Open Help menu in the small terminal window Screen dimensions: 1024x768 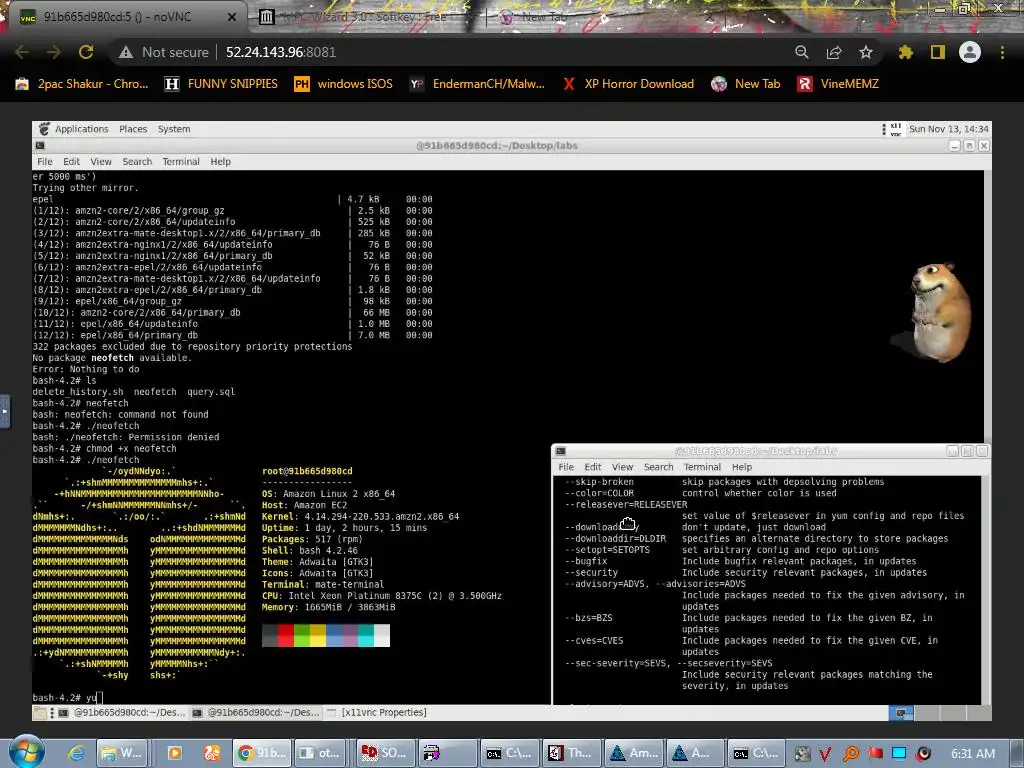pos(742,467)
